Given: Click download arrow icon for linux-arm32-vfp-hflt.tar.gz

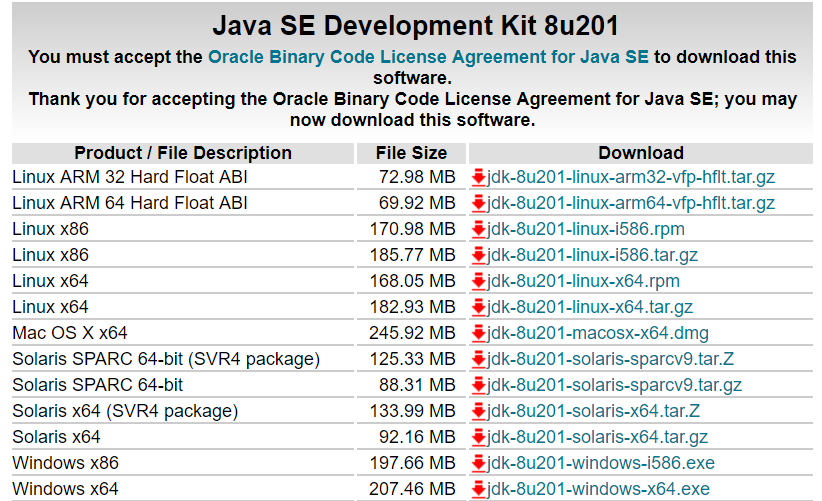Looking at the screenshot, I should point(478,178).
